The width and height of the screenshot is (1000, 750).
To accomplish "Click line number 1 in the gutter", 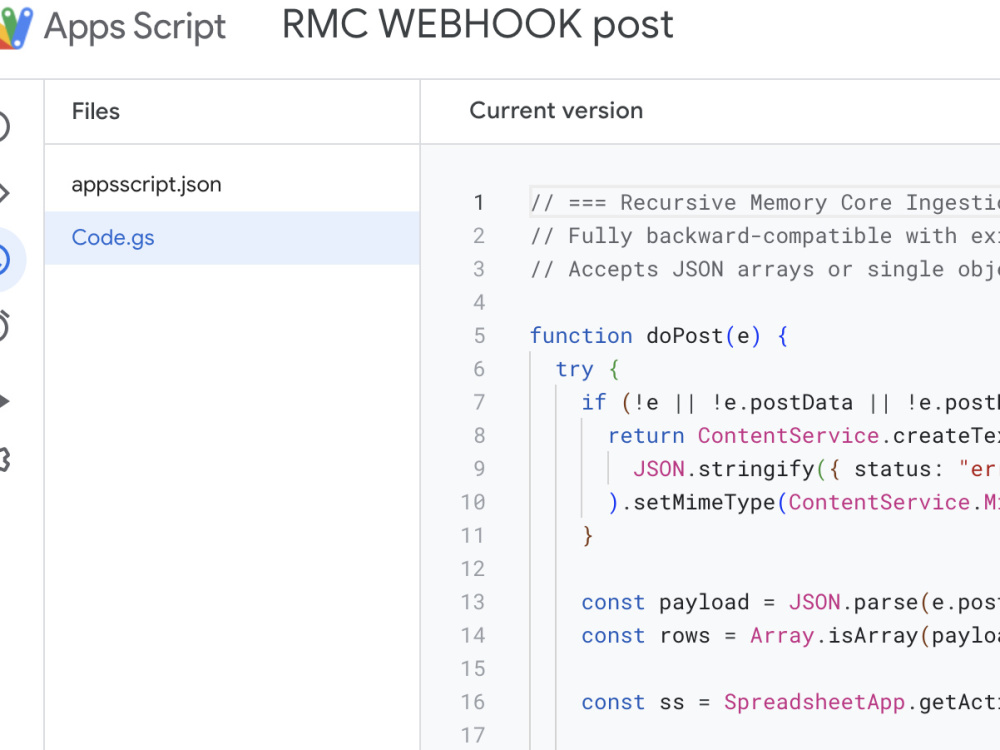I will click(478, 203).
